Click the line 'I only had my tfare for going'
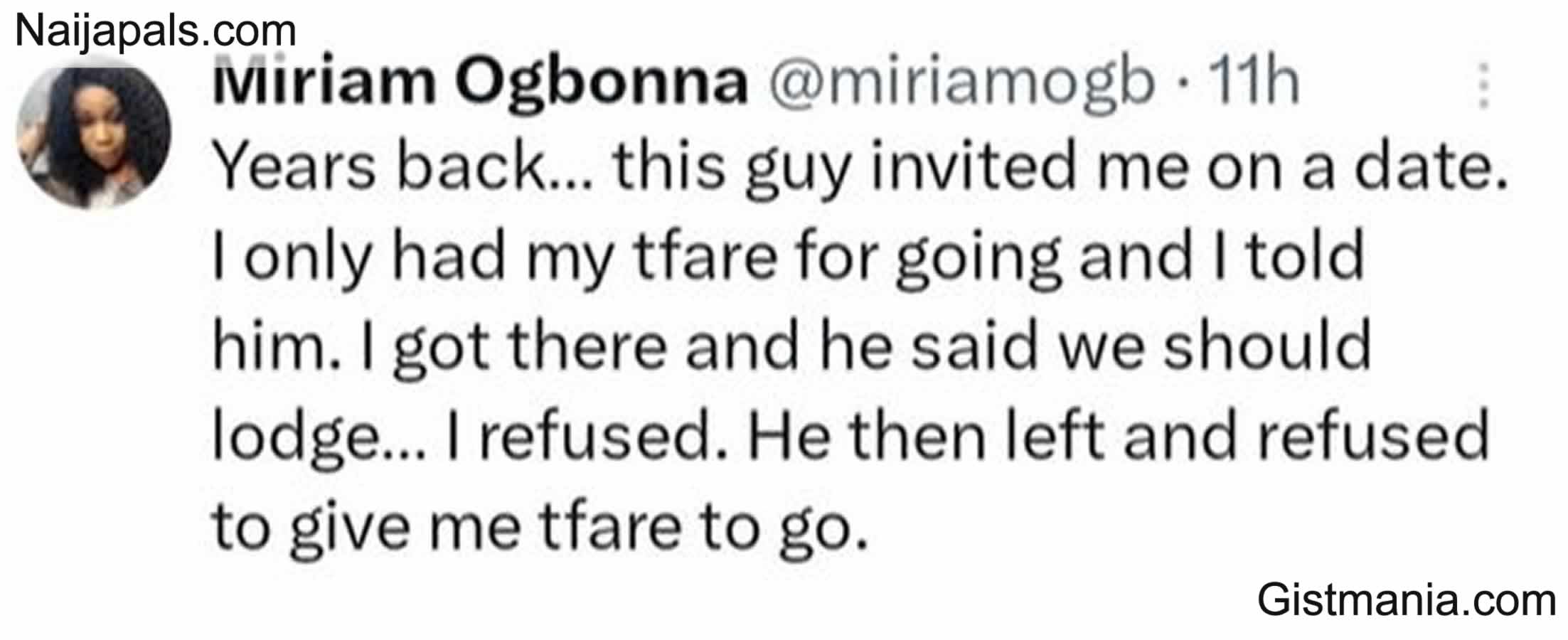 tap(789, 259)
